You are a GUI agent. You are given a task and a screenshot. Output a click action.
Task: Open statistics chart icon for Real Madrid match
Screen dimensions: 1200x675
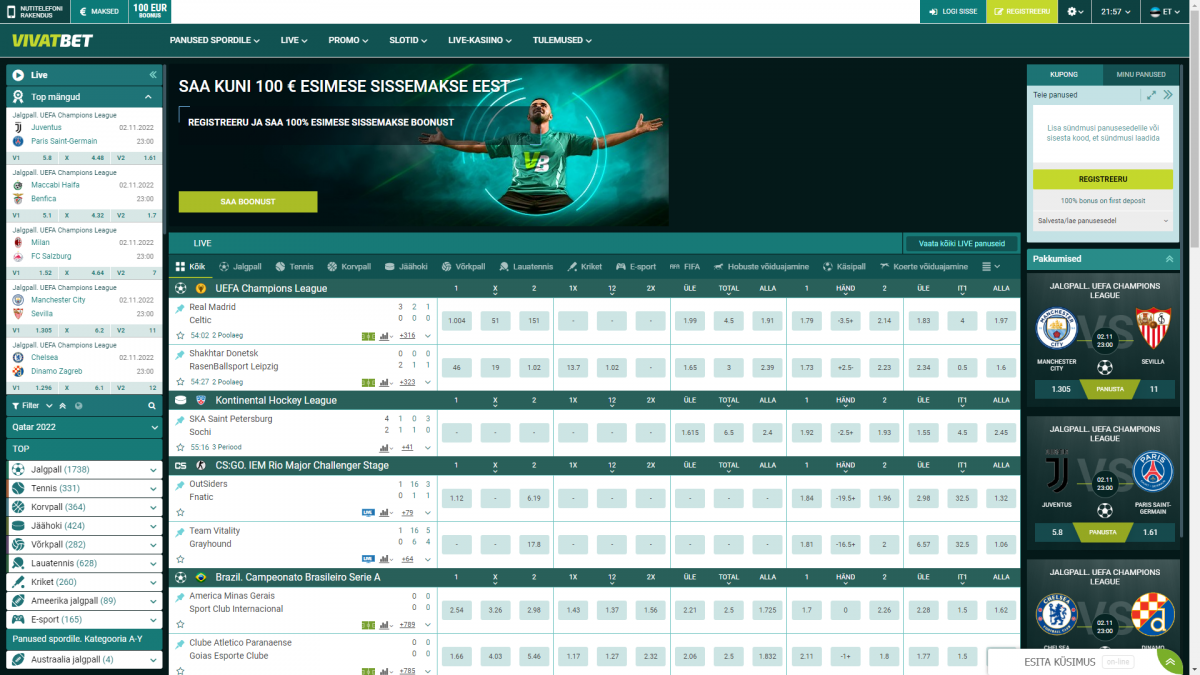385,336
